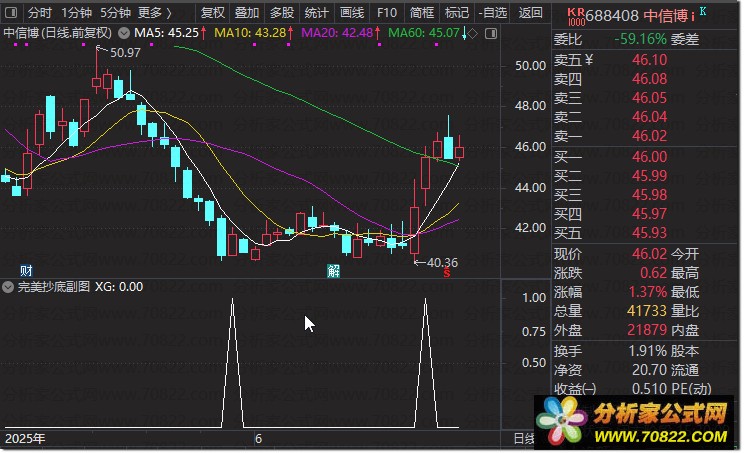
Task: Expand the 更多 period options
Action: click(154, 13)
